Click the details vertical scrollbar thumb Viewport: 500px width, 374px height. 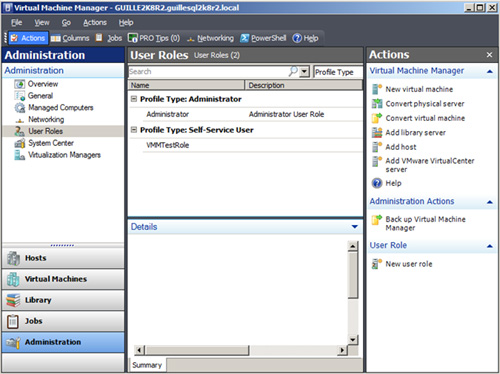coord(353,275)
